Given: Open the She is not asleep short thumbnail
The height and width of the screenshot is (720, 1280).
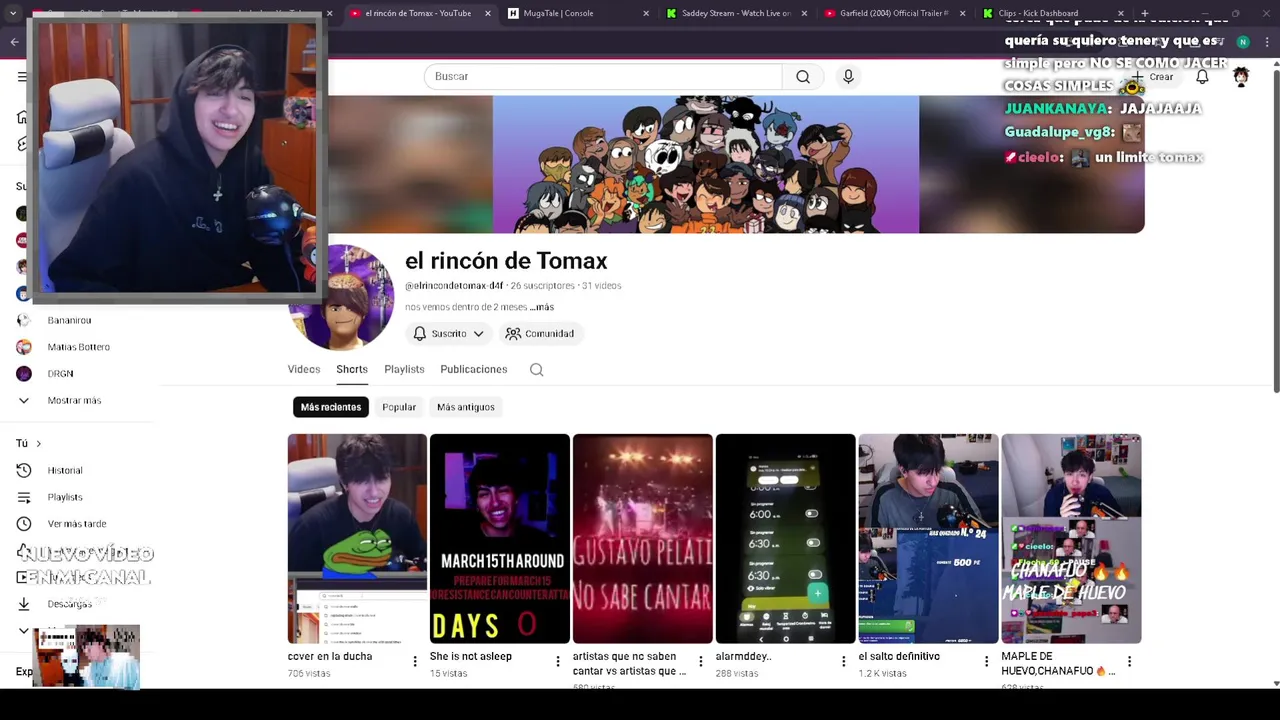Looking at the screenshot, I should (x=500, y=539).
